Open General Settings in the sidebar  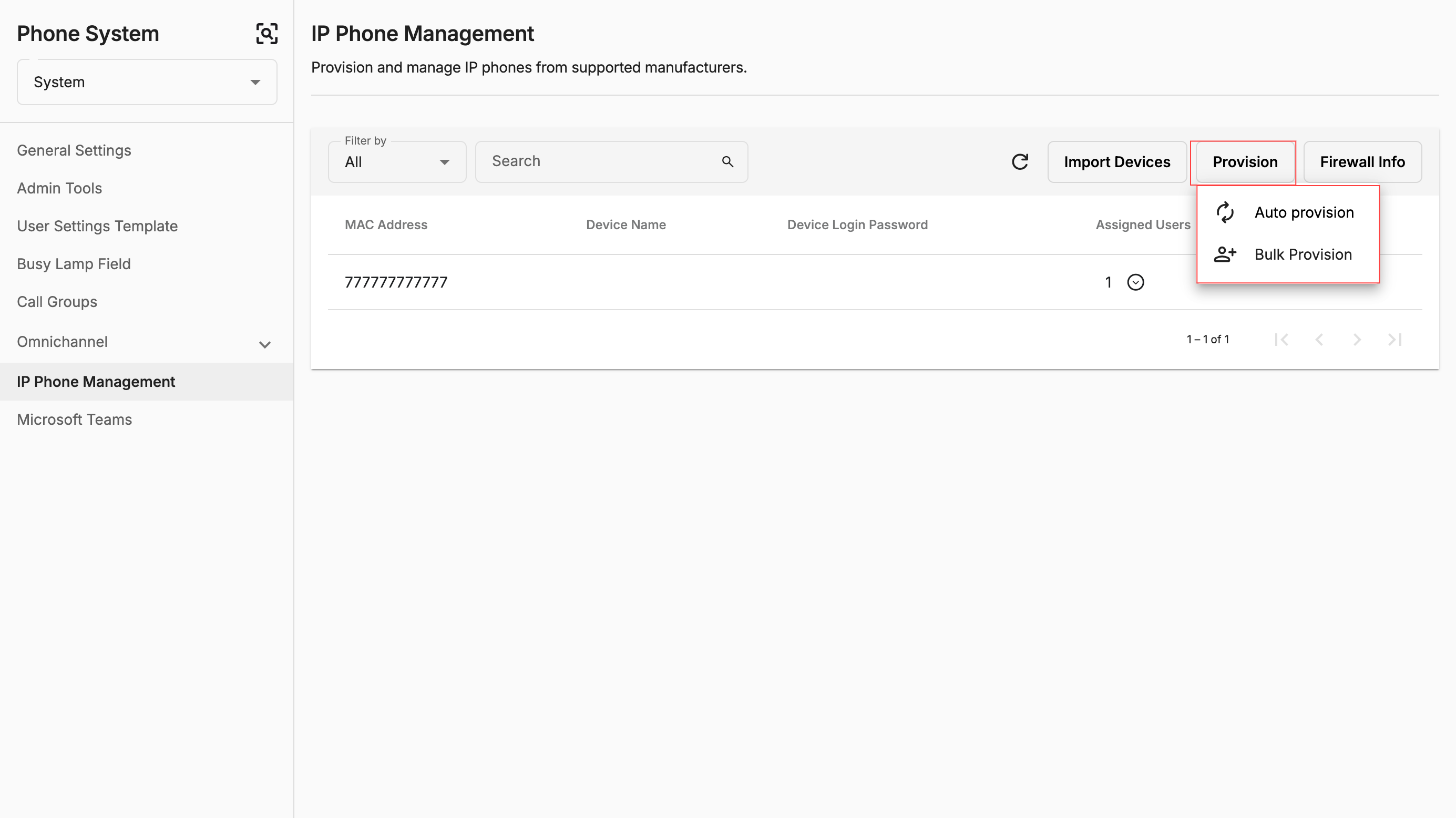[x=74, y=150]
